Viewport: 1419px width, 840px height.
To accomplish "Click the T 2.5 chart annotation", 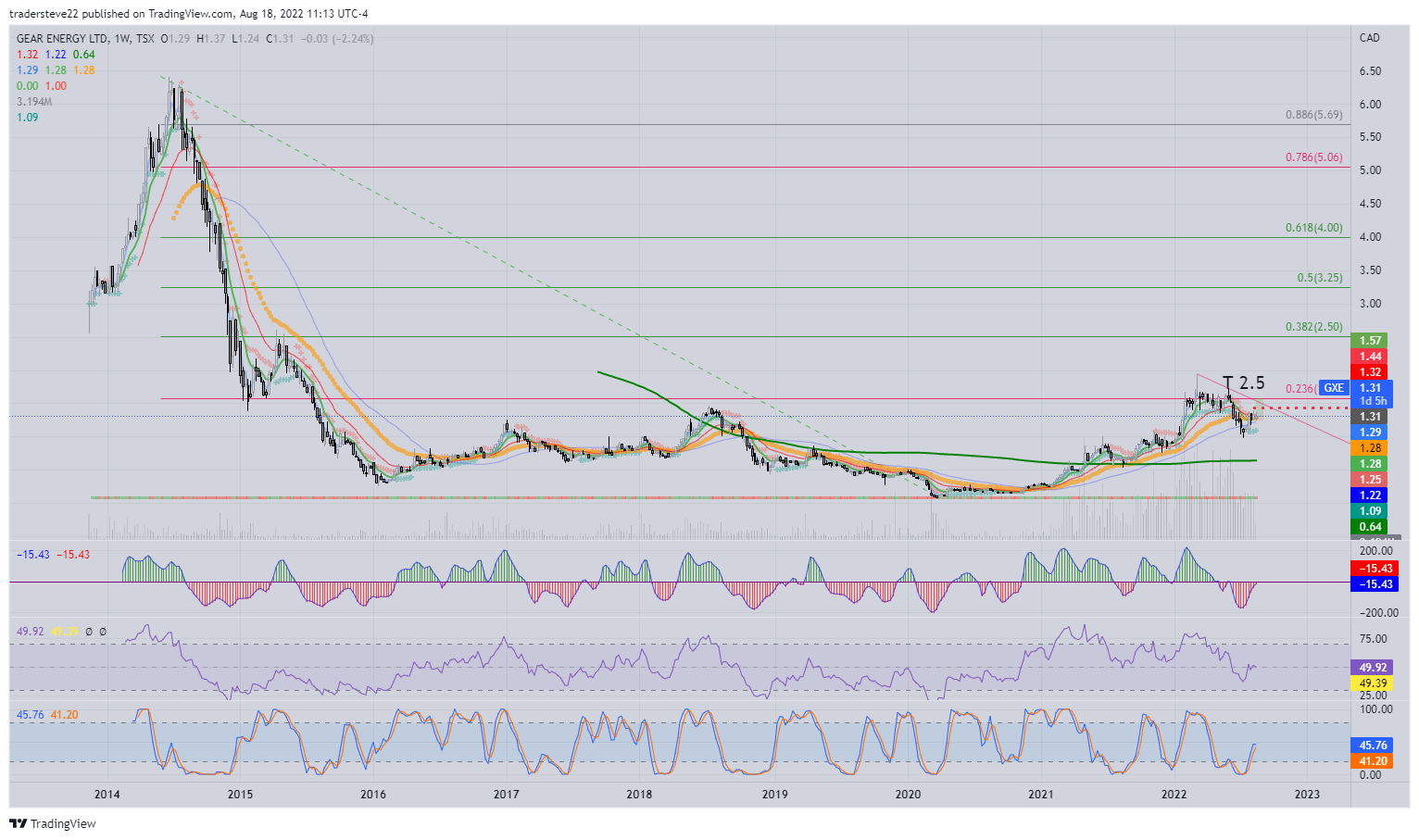I will [1244, 382].
